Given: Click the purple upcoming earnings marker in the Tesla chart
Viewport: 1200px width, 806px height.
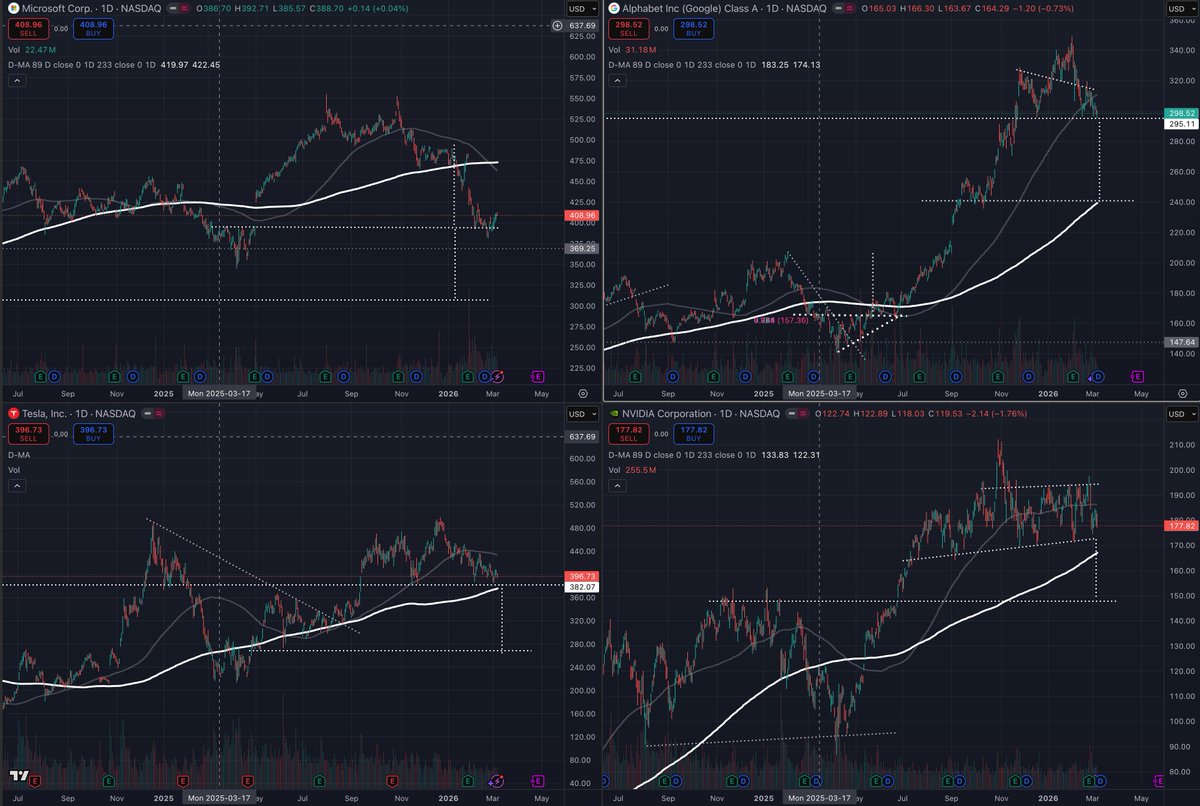Looking at the screenshot, I should click(x=537, y=779).
